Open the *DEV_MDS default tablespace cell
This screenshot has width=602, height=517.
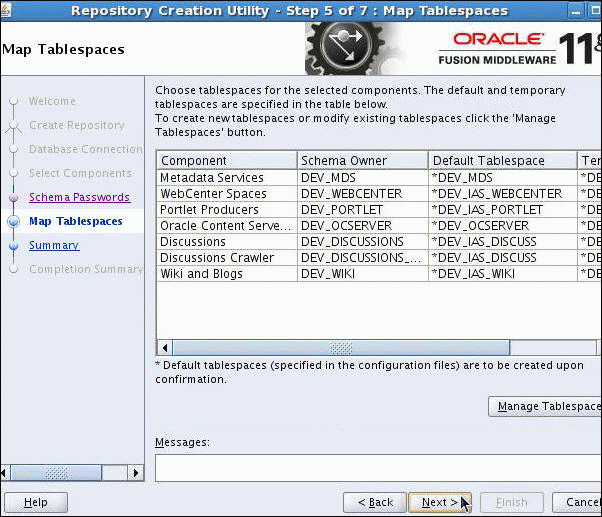coord(503,178)
